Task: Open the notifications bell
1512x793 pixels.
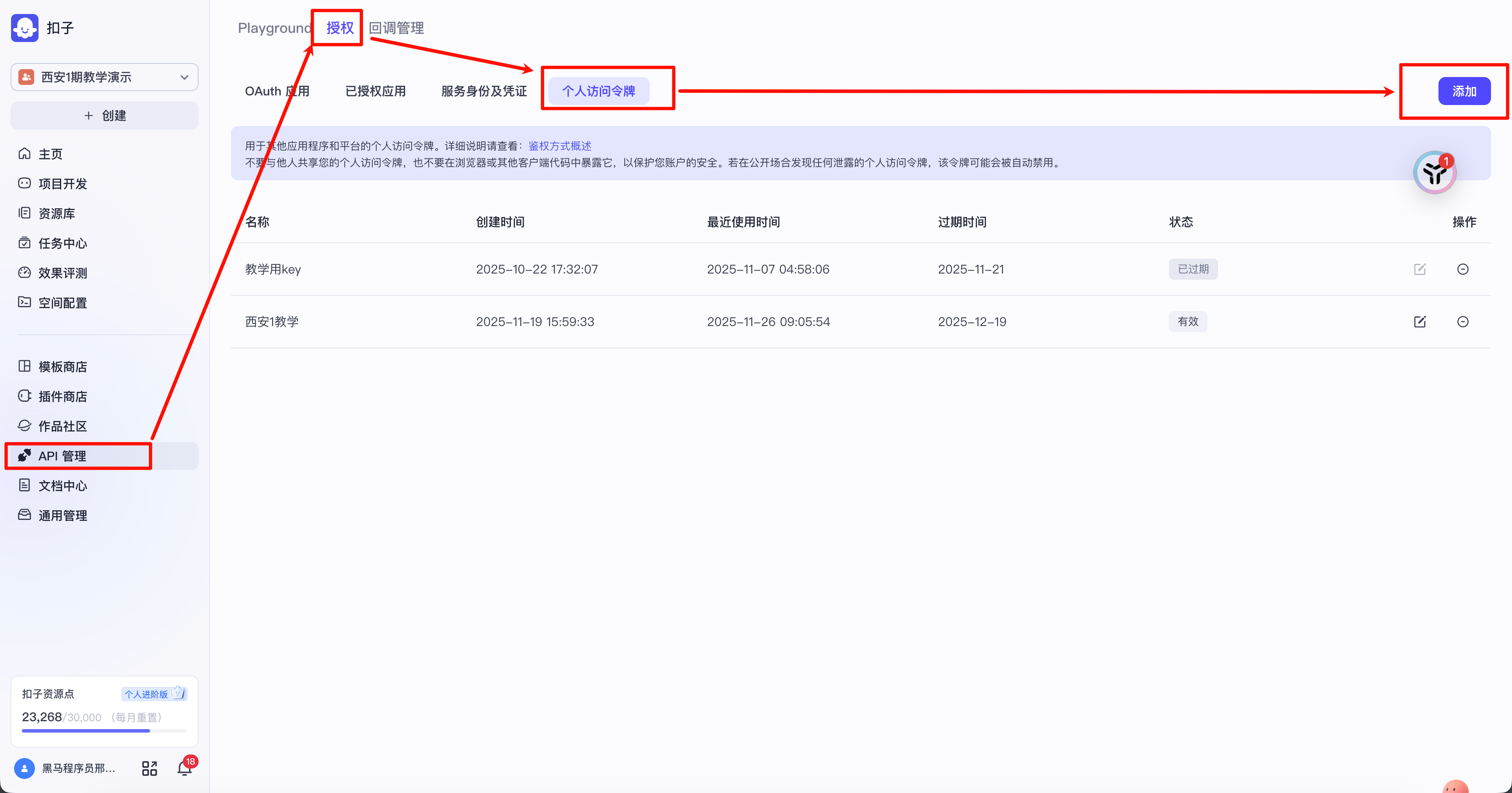Action: coord(185,768)
